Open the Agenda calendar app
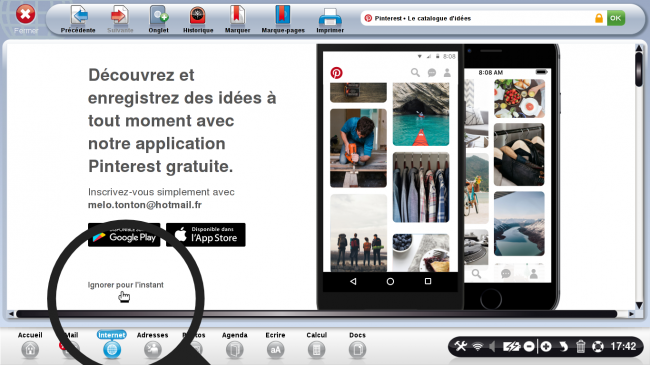The width and height of the screenshot is (650, 365). point(235,345)
